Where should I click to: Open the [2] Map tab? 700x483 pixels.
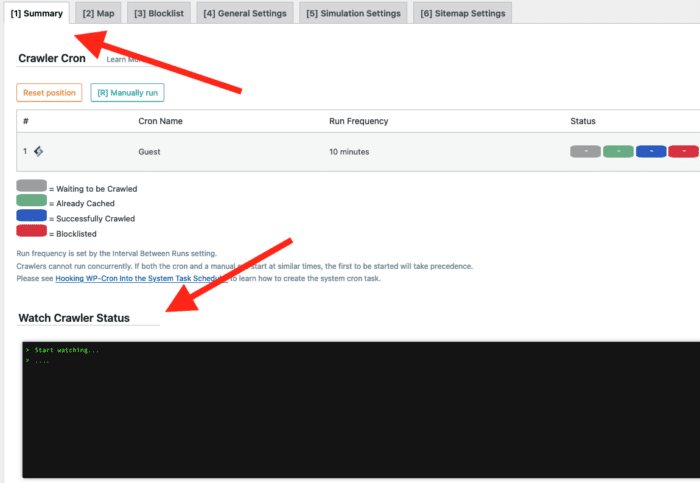(x=101, y=13)
